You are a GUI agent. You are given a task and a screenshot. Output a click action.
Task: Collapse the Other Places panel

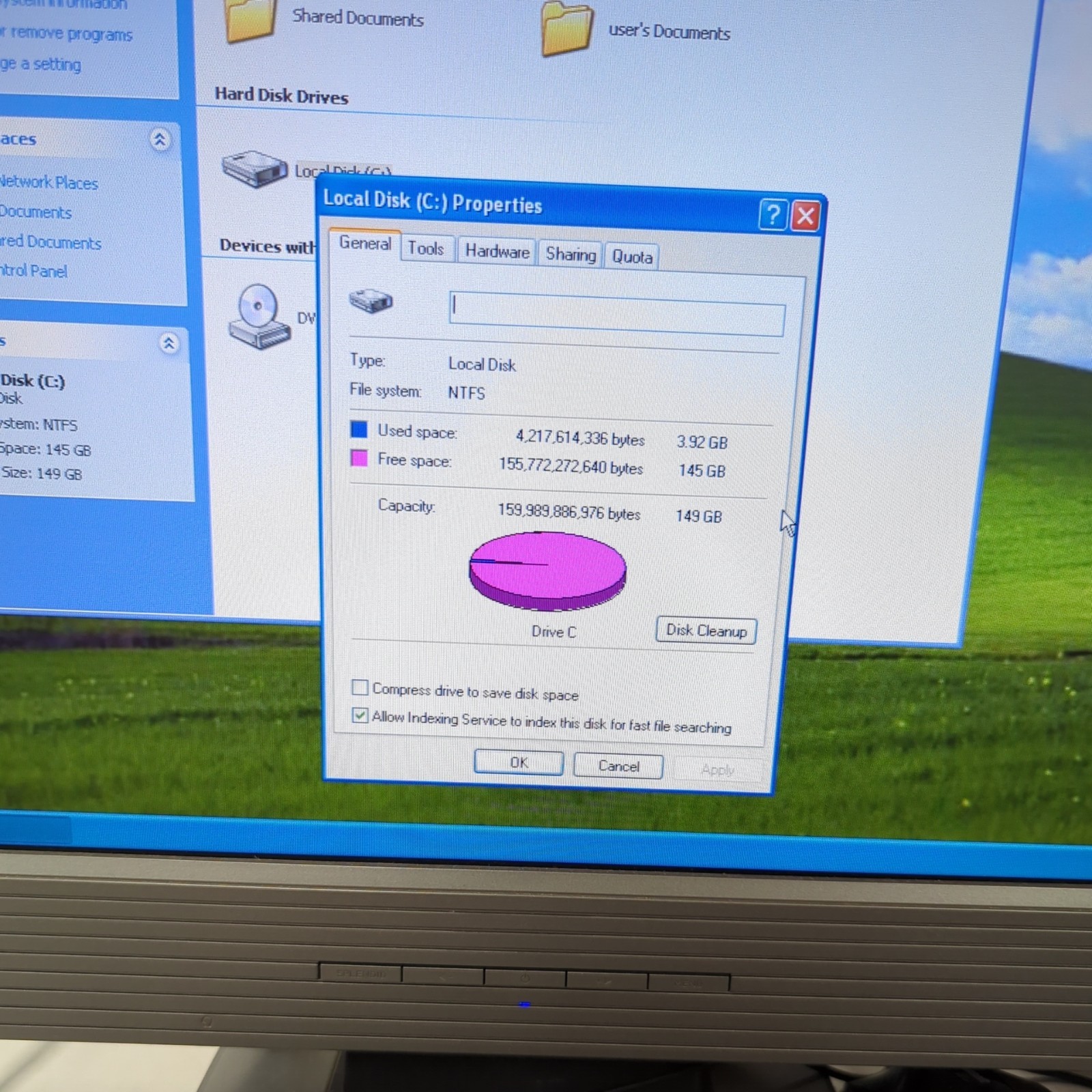coord(159,140)
